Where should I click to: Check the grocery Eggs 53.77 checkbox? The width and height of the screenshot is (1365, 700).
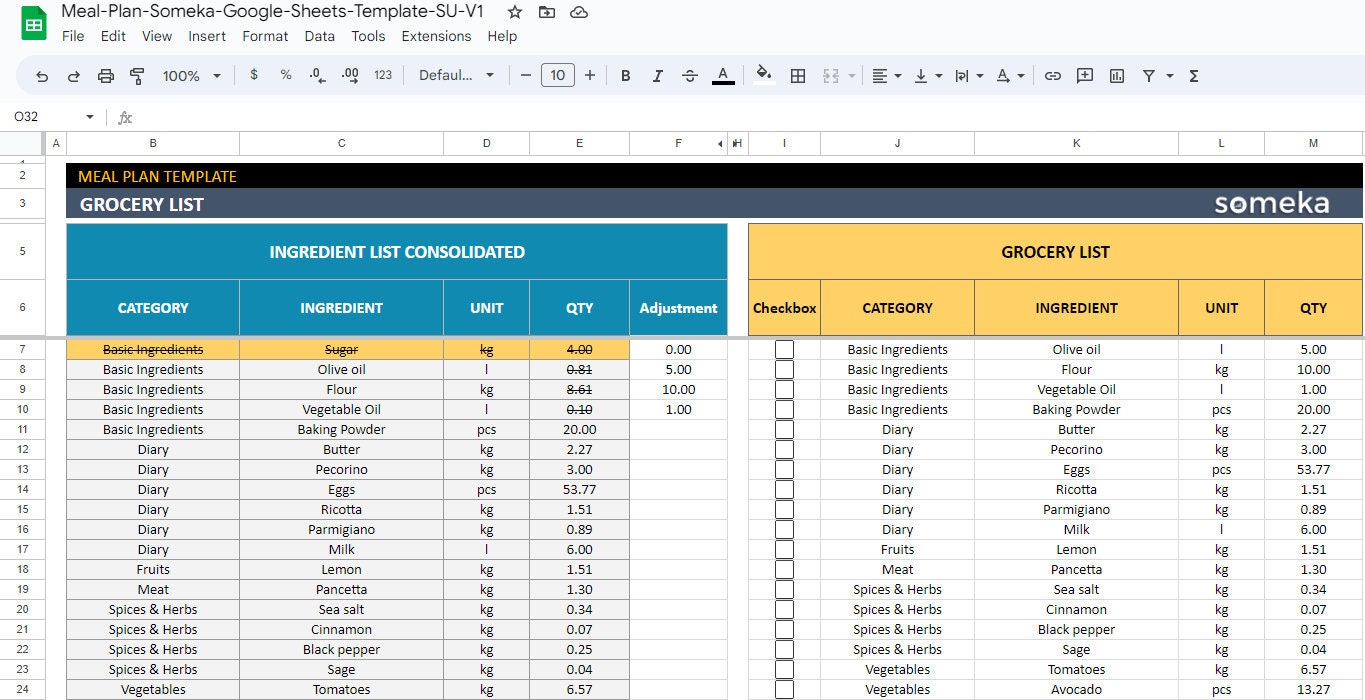click(784, 469)
